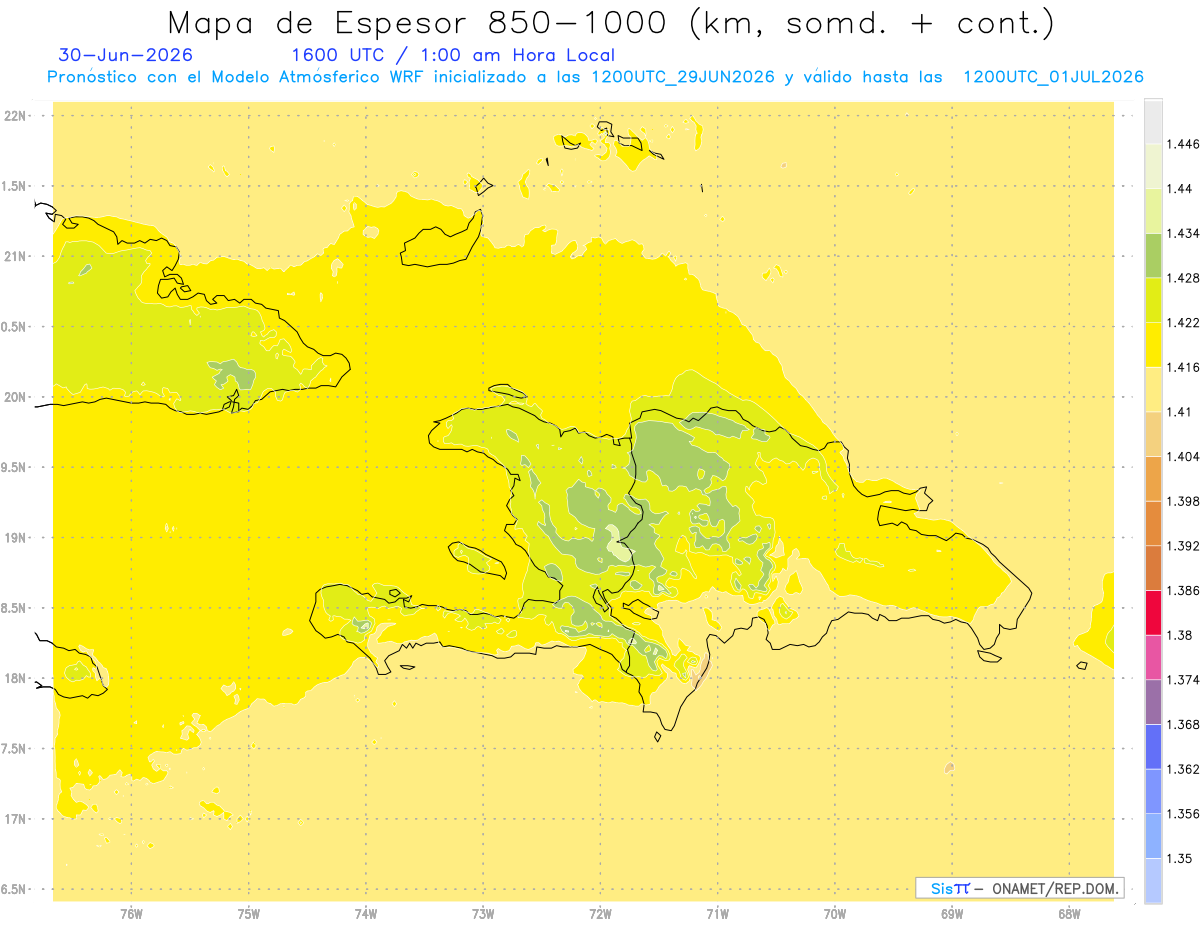Click the legend value "1.416"
The image size is (1200, 927).
[x=1182, y=367]
